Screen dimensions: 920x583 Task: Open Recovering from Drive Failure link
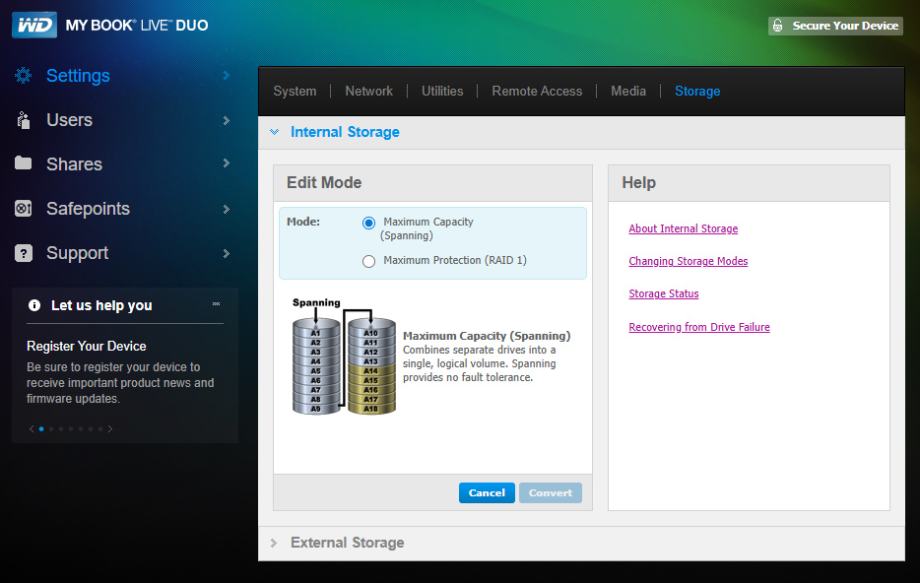[x=699, y=327]
